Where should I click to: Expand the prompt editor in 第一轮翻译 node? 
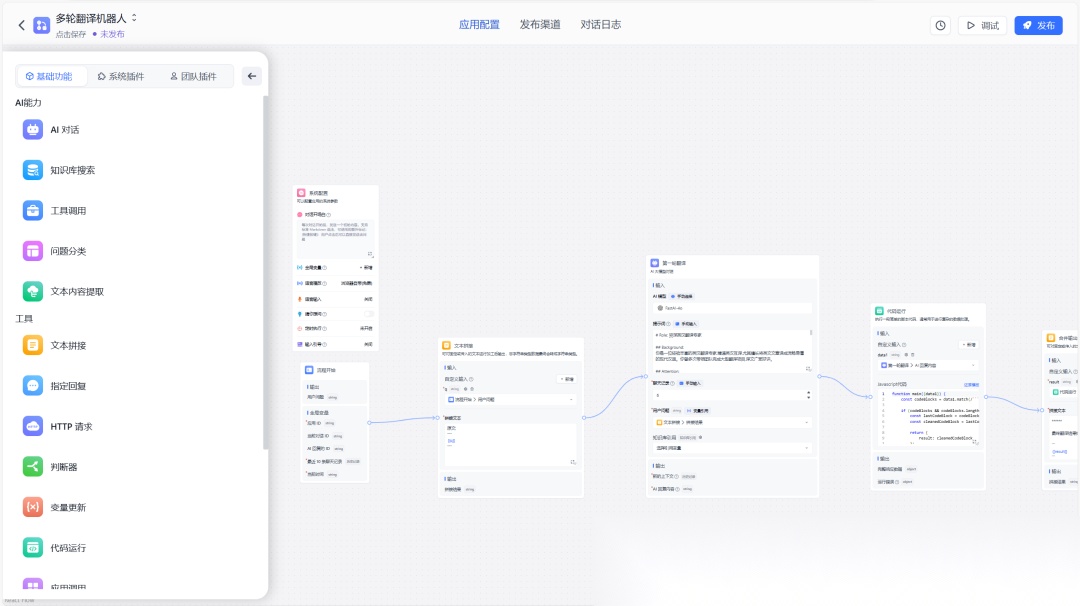tap(808, 369)
